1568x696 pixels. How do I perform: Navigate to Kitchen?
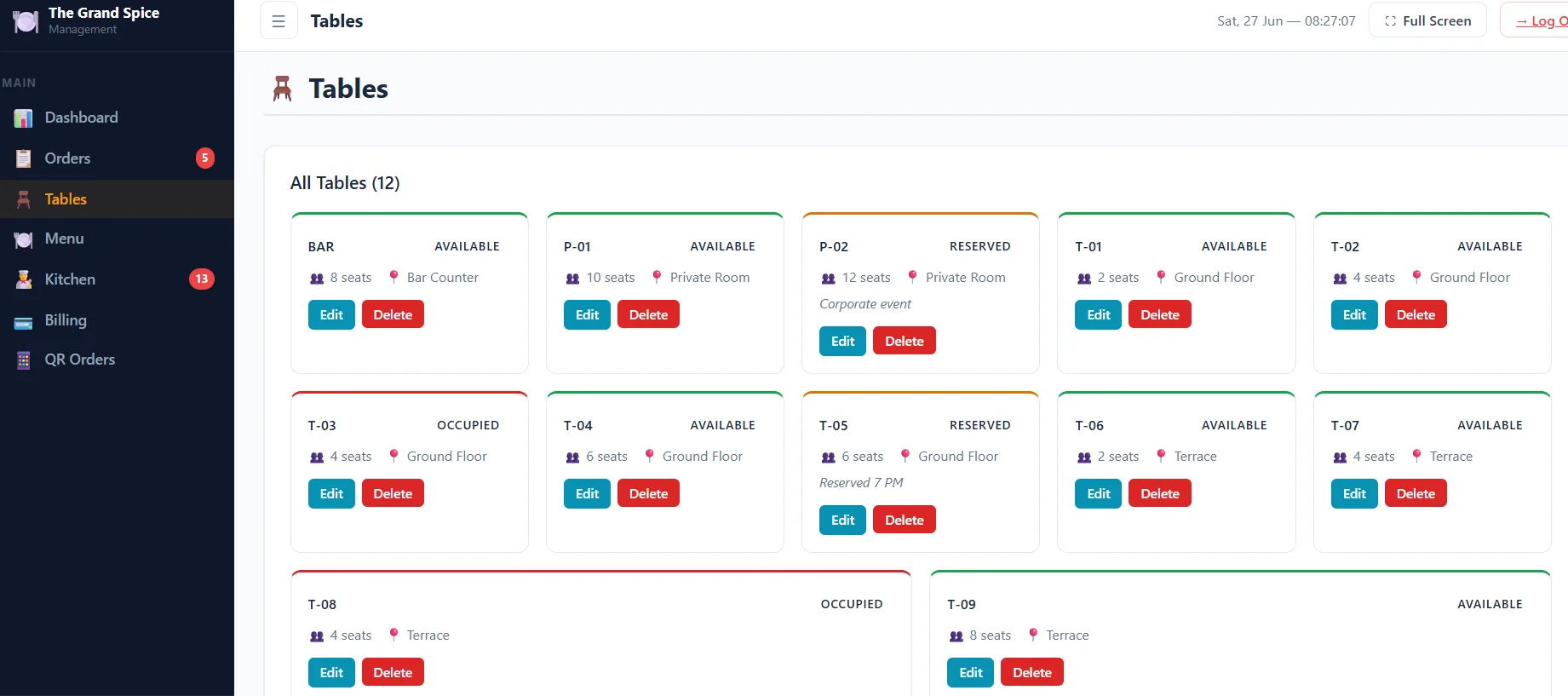(117, 279)
